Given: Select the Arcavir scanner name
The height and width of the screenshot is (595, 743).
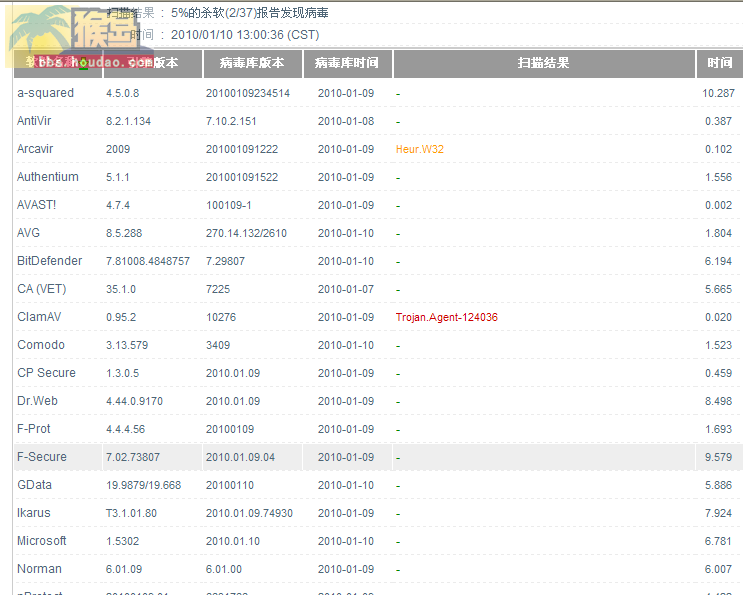Looking at the screenshot, I should (35, 149).
